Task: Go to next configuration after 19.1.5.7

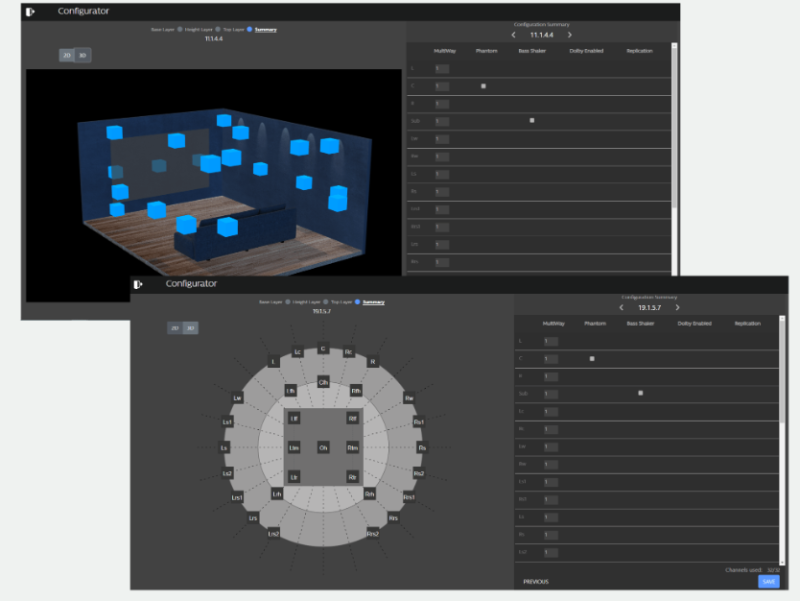Action: 678,308
